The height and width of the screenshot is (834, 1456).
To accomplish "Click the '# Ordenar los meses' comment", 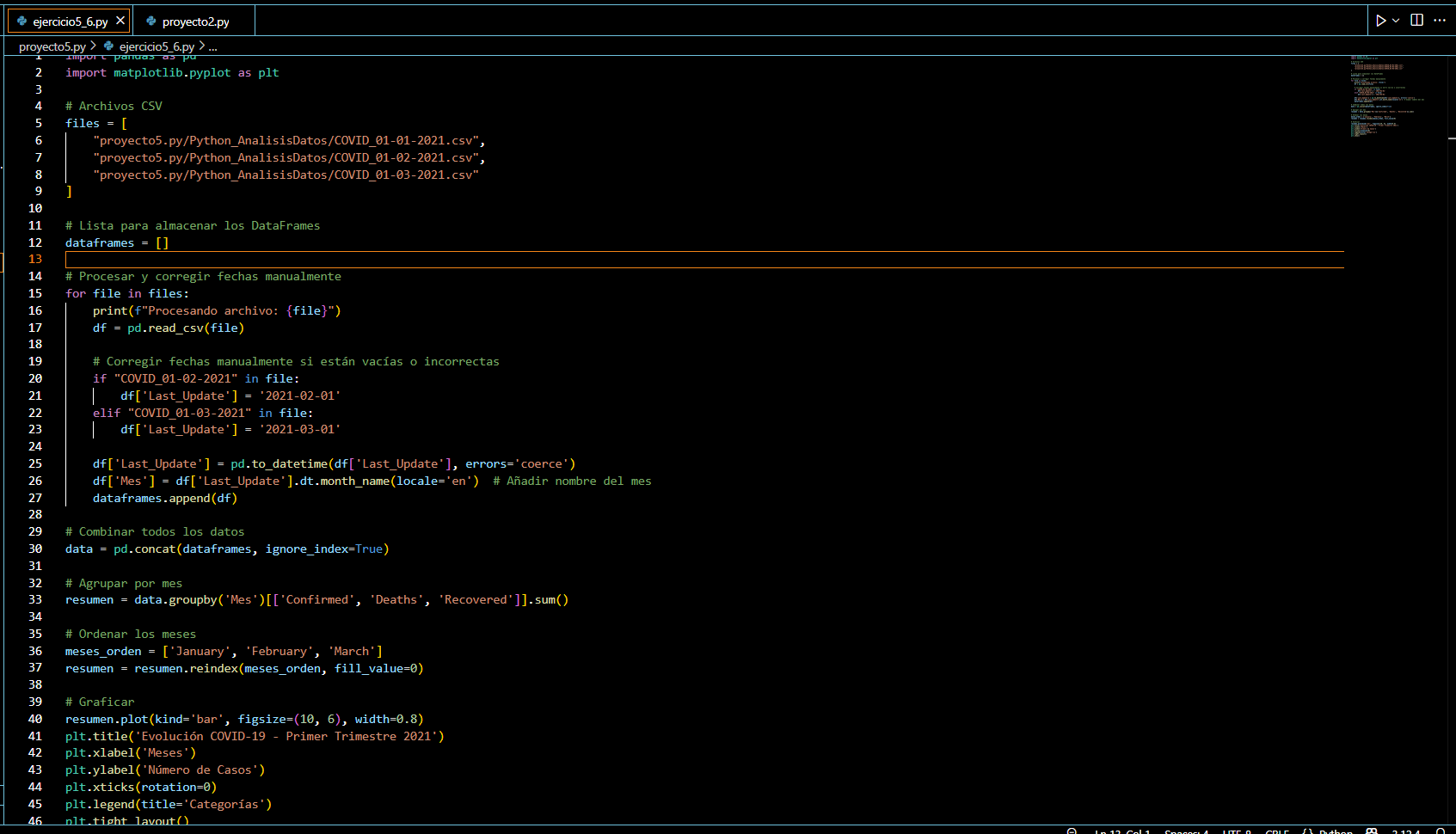I will [x=131, y=634].
